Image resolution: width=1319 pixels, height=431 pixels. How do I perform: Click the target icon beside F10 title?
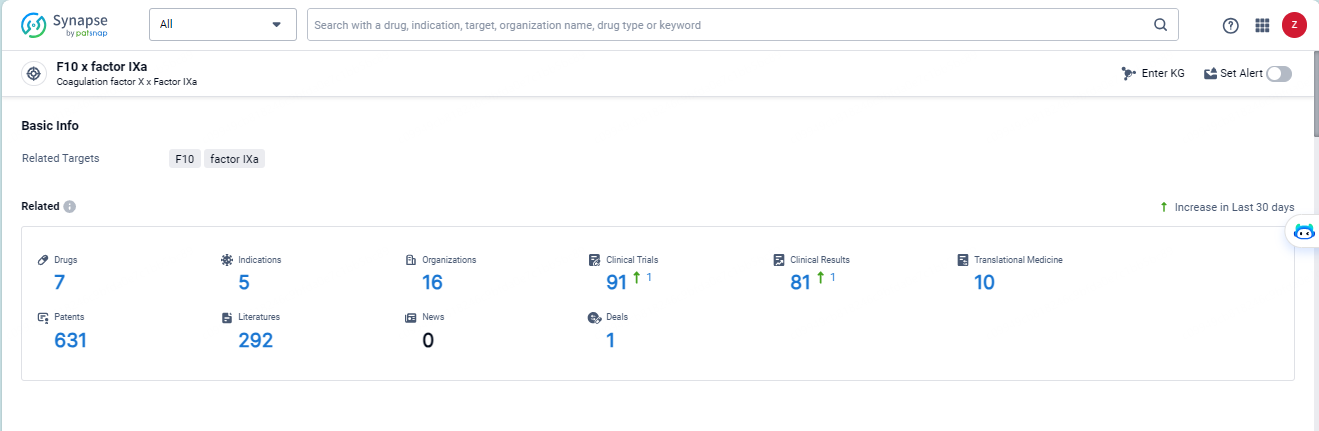pyautogui.click(x=34, y=74)
